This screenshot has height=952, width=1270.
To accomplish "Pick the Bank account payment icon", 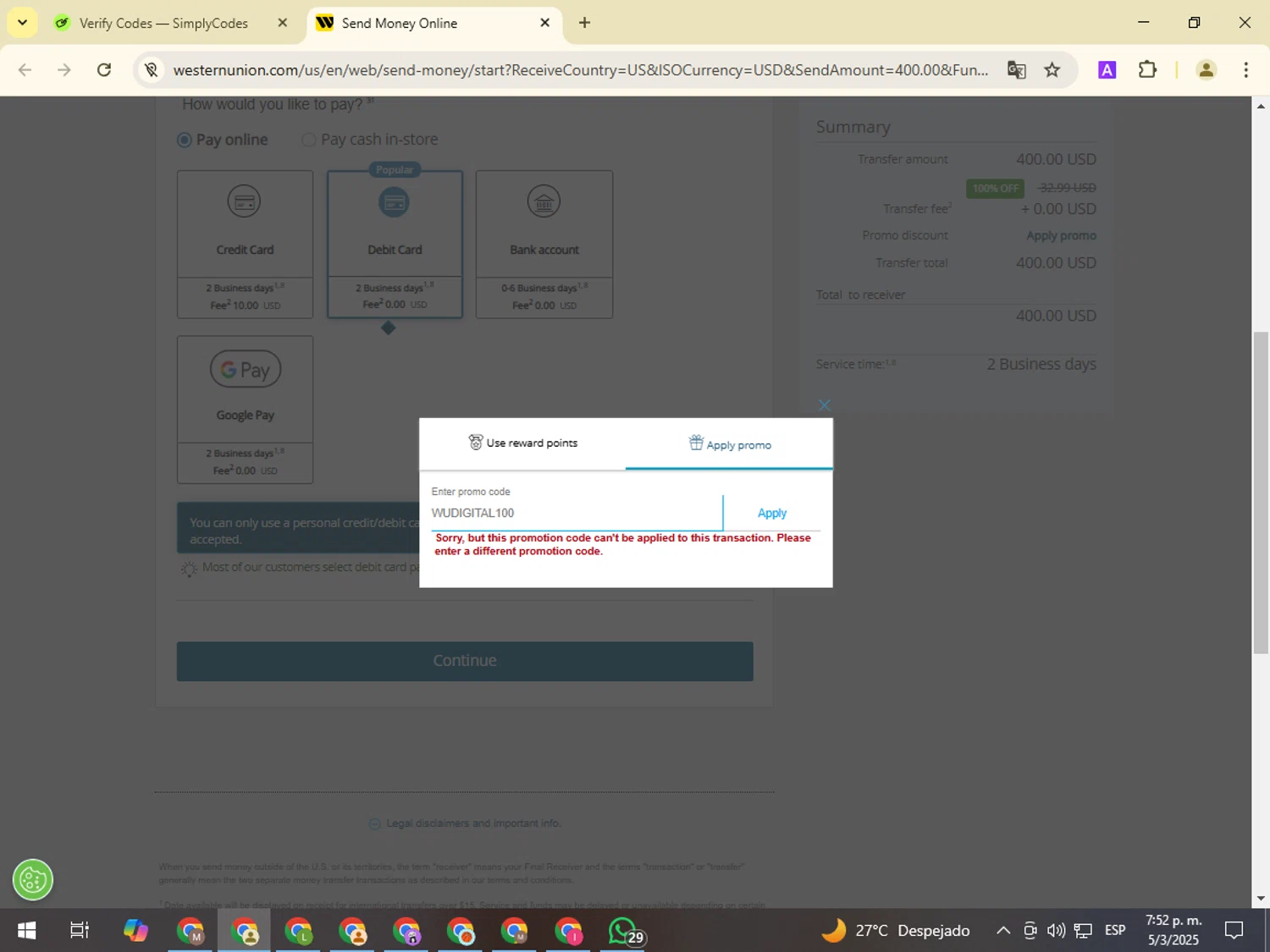I will click(x=544, y=201).
